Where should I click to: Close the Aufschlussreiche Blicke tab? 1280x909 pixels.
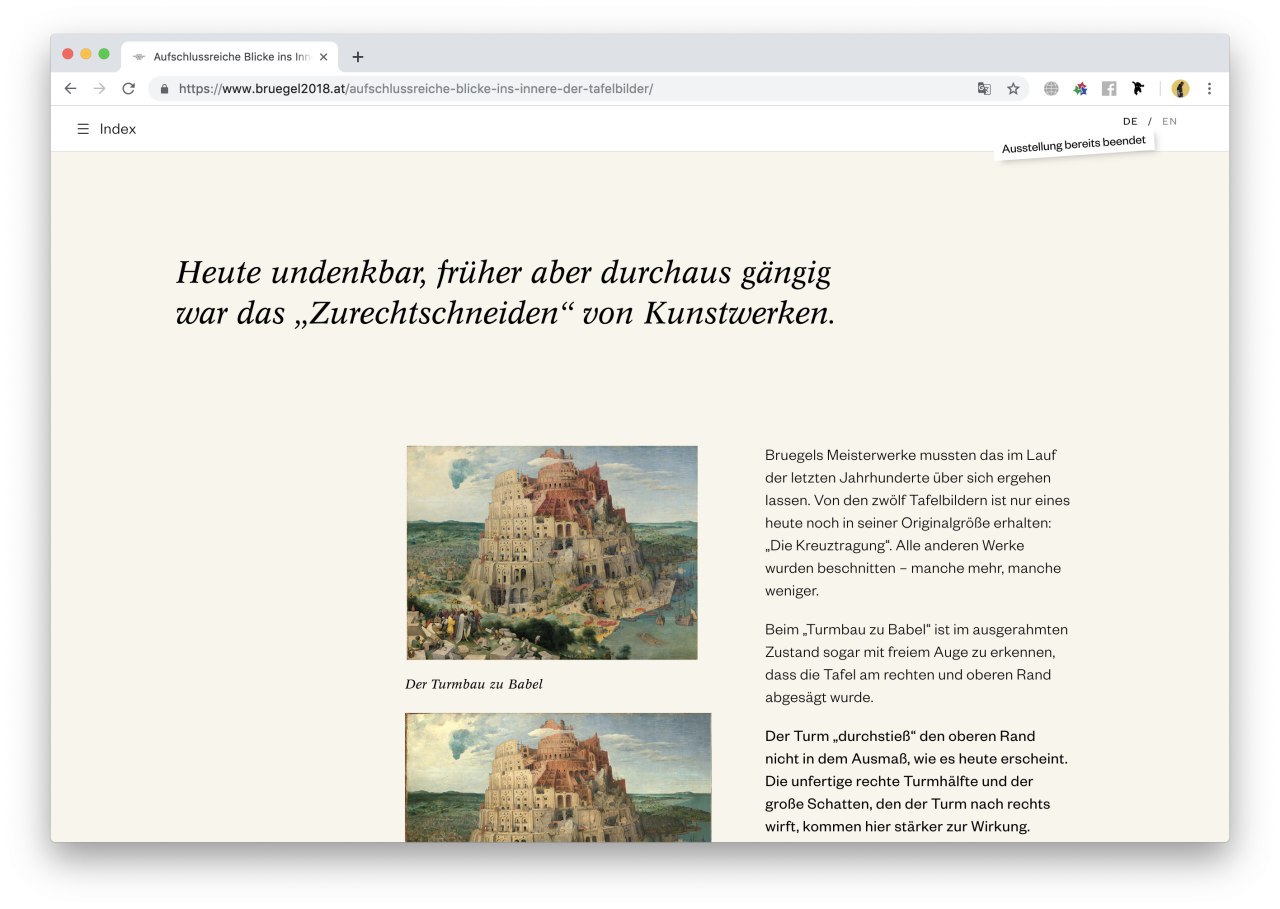point(323,57)
